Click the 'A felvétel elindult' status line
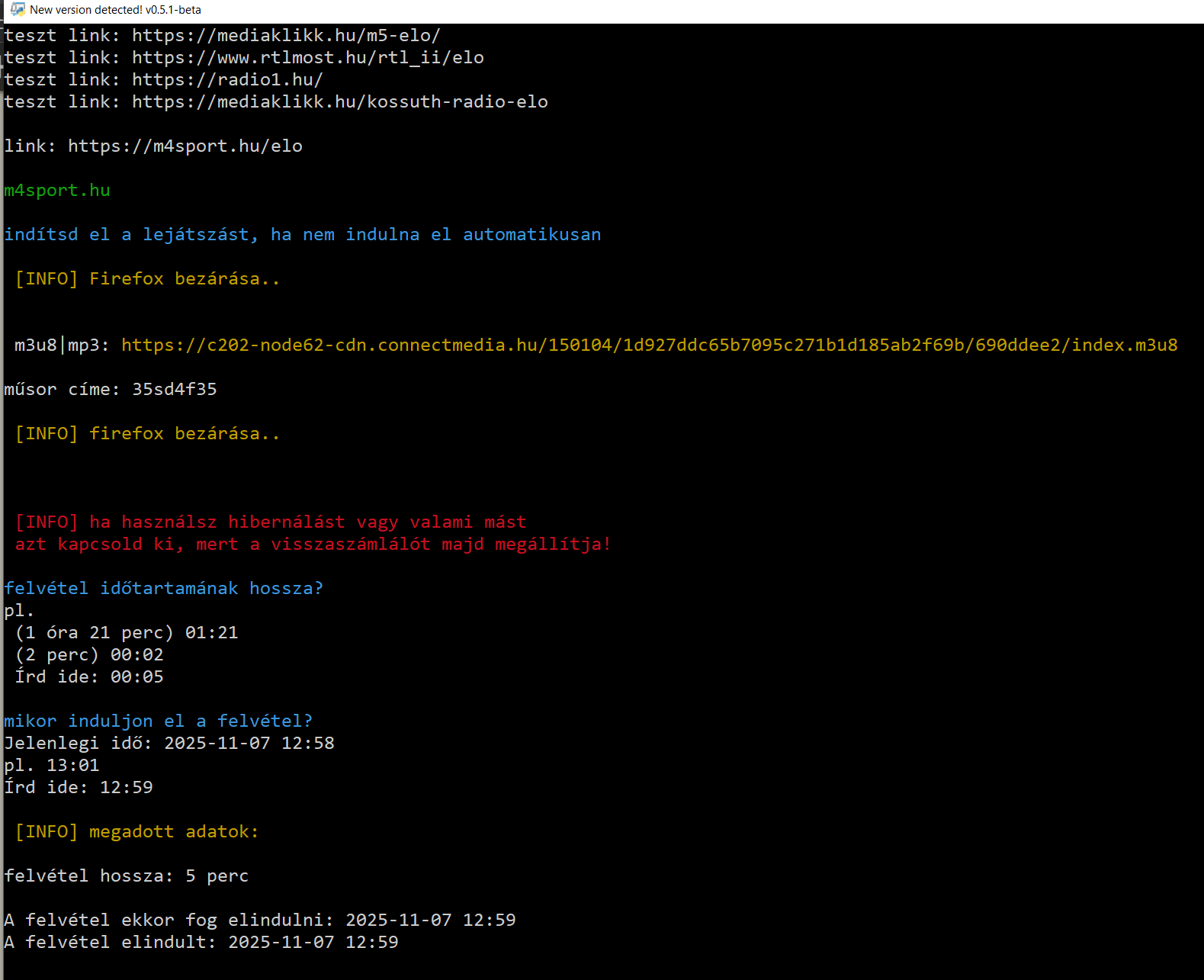This screenshot has height=980, width=1204. pyautogui.click(x=201, y=943)
